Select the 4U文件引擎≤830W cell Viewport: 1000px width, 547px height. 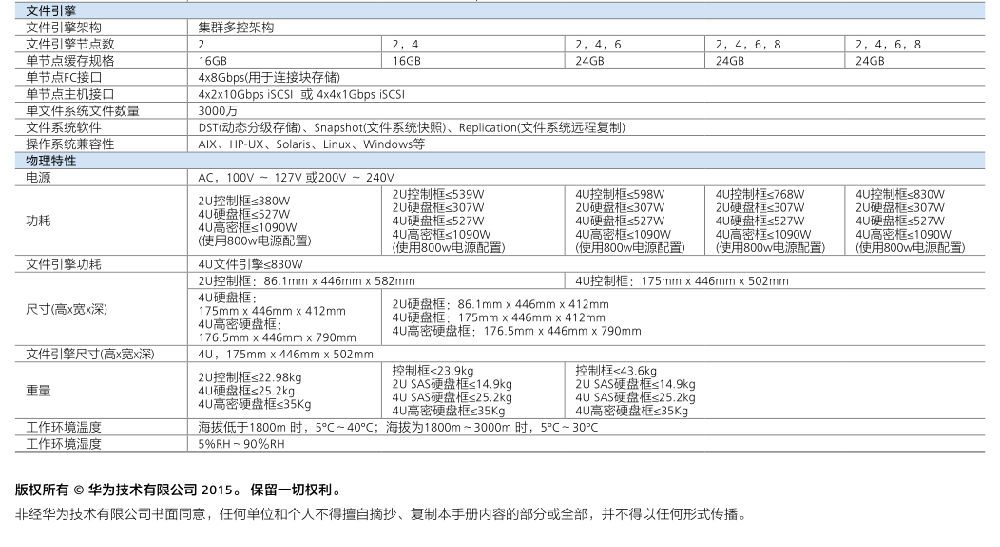tap(250, 264)
